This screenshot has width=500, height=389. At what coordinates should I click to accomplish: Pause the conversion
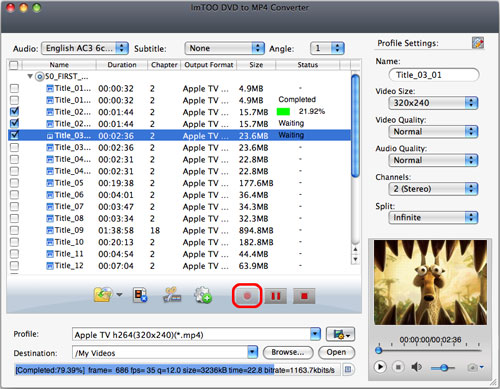pos(276,296)
